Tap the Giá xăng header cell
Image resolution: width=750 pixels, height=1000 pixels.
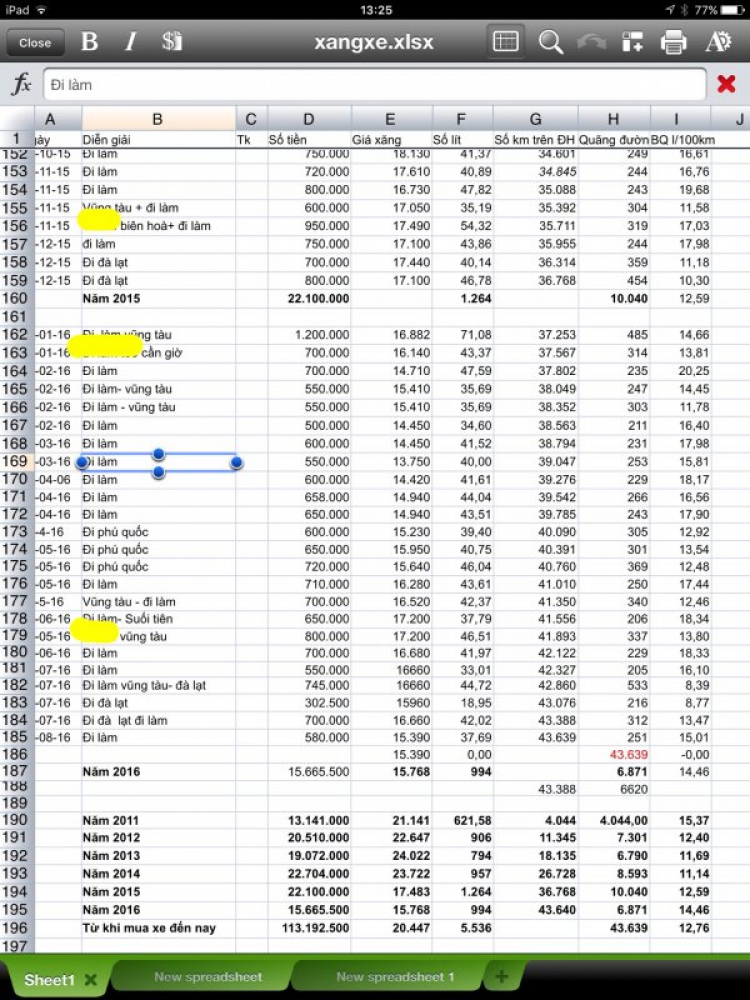click(x=391, y=140)
